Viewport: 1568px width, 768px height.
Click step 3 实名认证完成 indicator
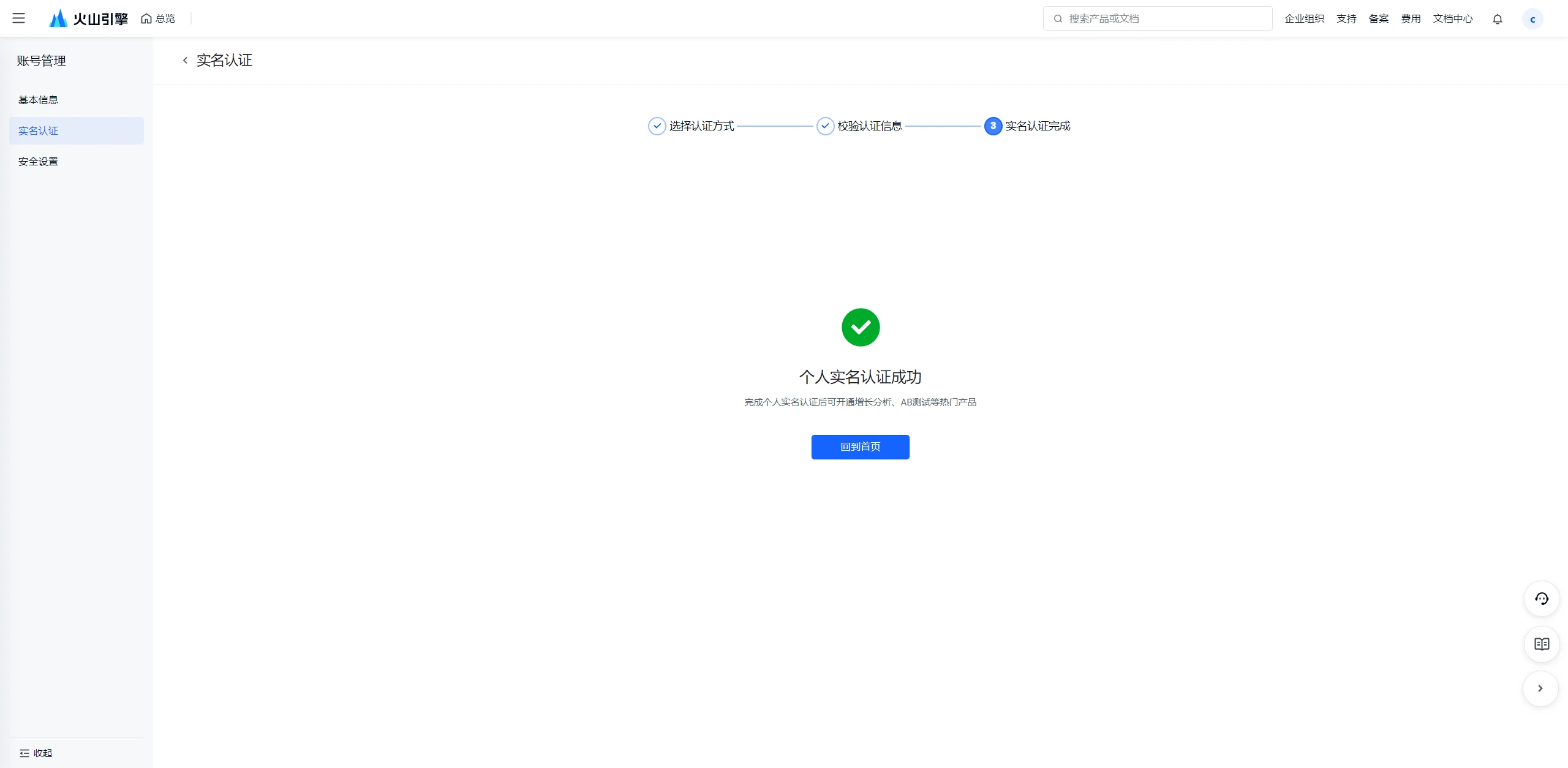click(x=992, y=126)
